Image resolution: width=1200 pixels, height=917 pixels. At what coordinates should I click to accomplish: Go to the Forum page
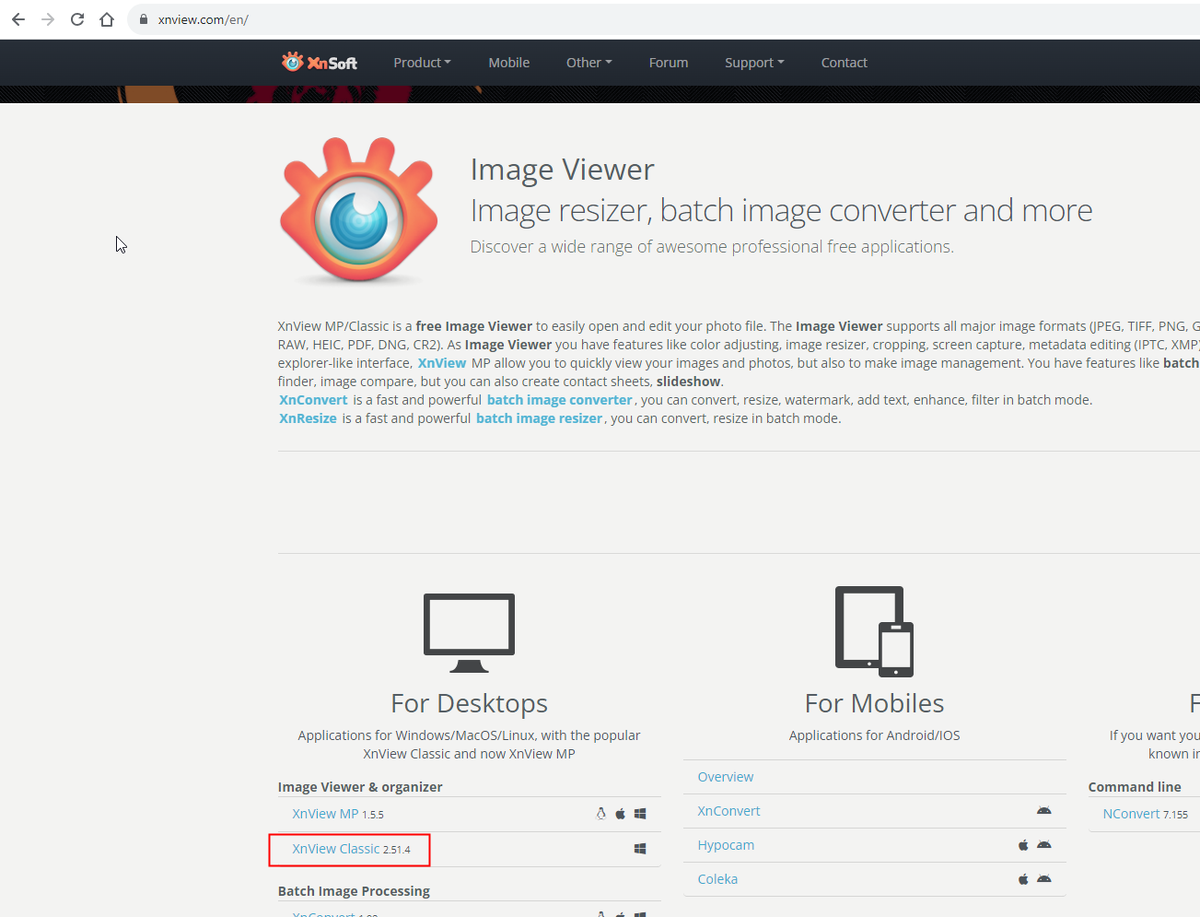pos(668,62)
